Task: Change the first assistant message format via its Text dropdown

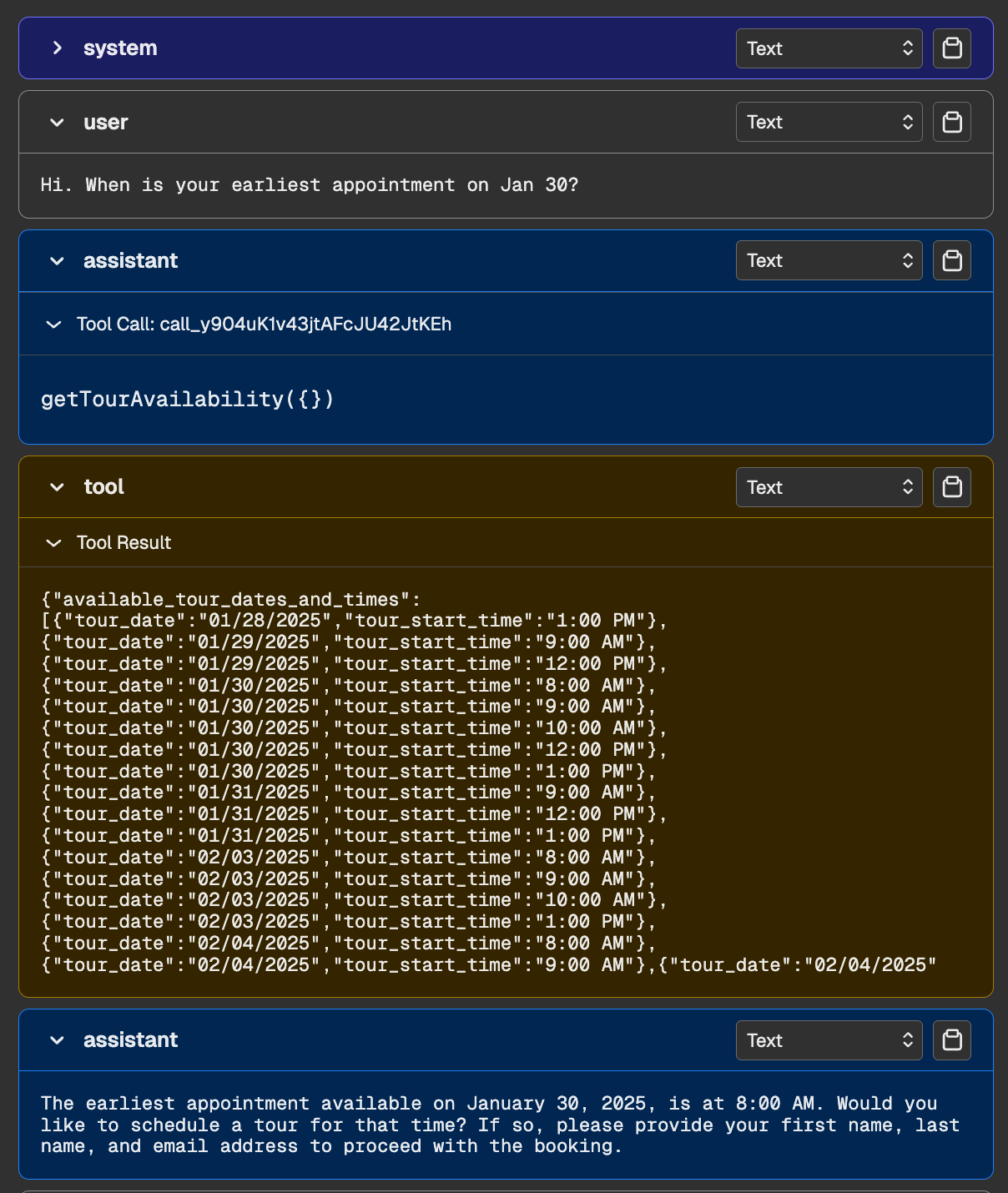Action: (x=829, y=260)
